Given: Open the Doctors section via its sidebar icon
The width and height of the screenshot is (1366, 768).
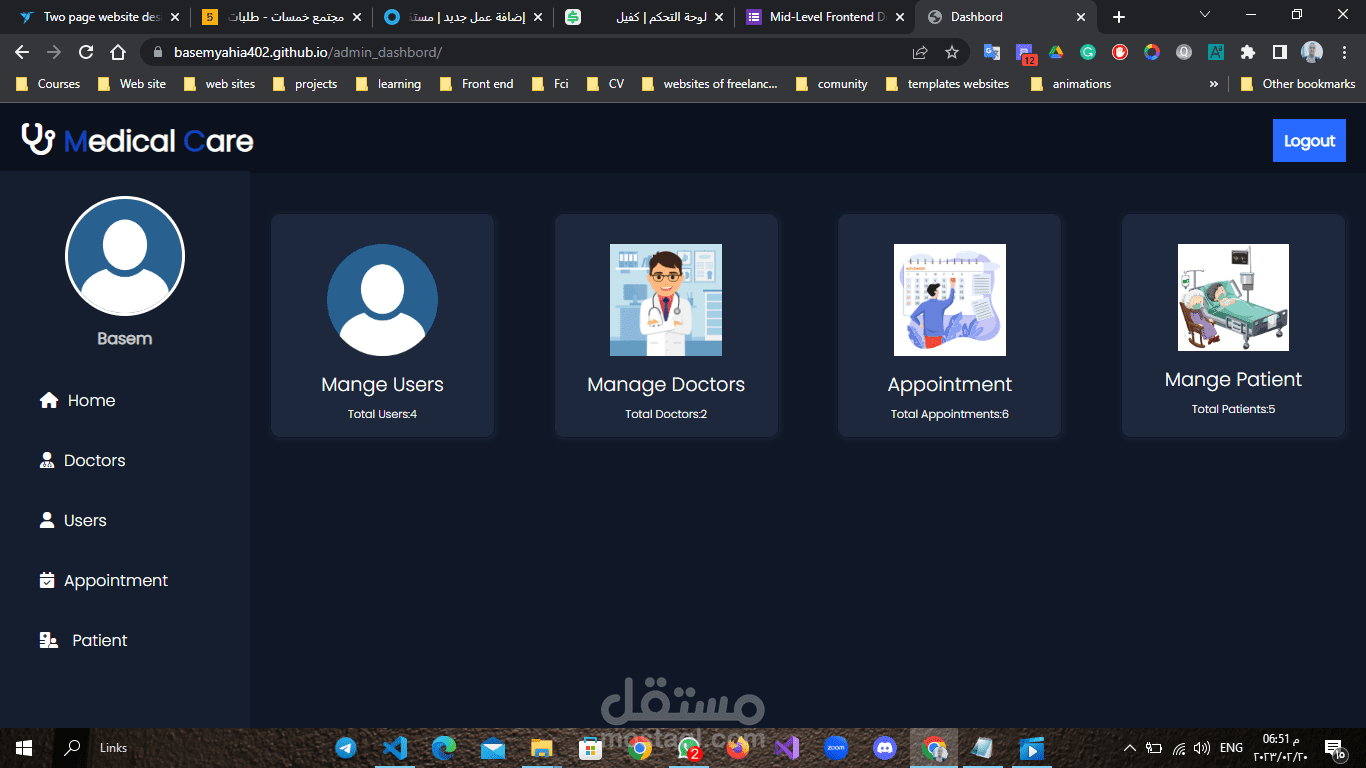Looking at the screenshot, I should point(47,460).
